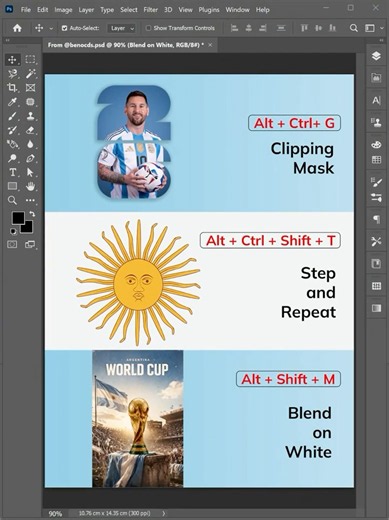The width and height of the screenshot is (389, 520).
Task: Open the Paragraph panel icon
Action: click(376, 219)
